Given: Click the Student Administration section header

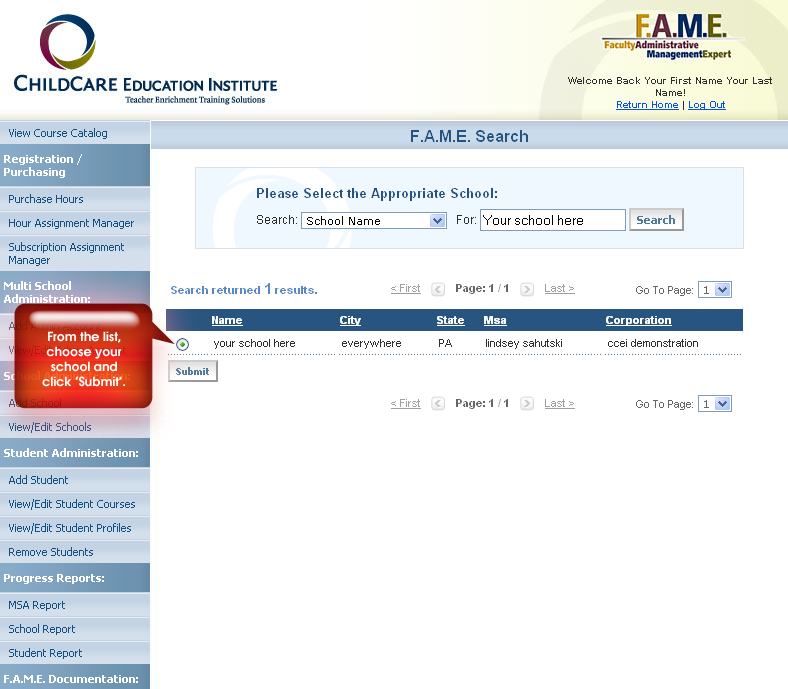Looking at the screenshot, I should coord(75,453).
